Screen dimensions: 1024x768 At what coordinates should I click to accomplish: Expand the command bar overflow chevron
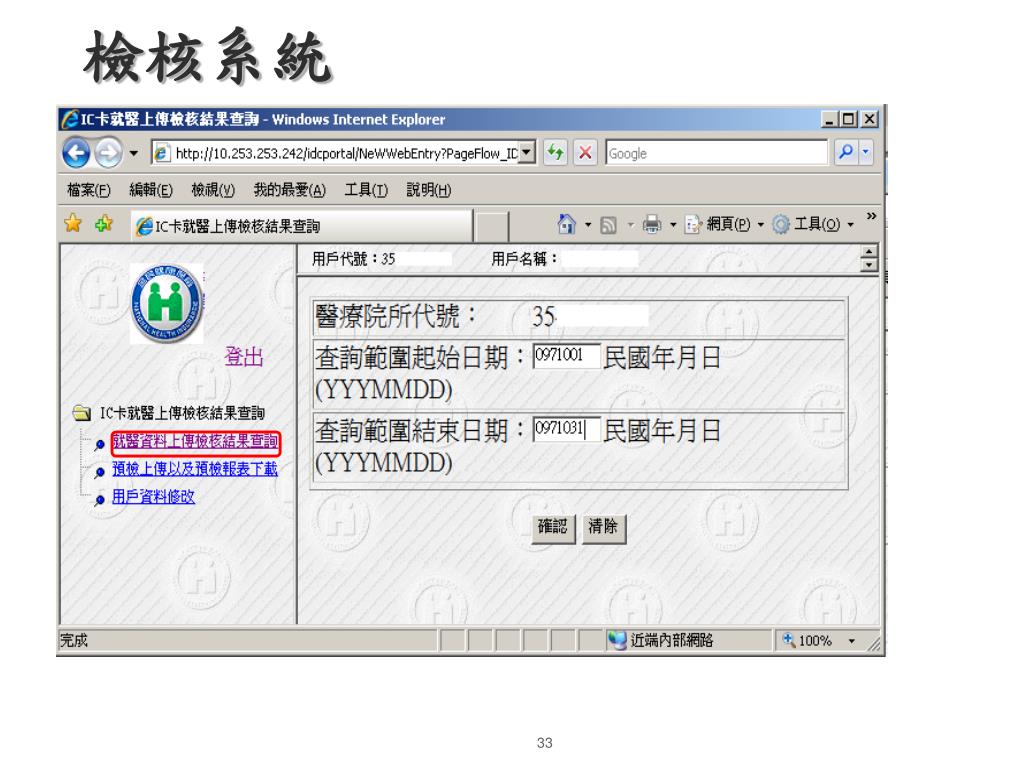coord(871,216)
